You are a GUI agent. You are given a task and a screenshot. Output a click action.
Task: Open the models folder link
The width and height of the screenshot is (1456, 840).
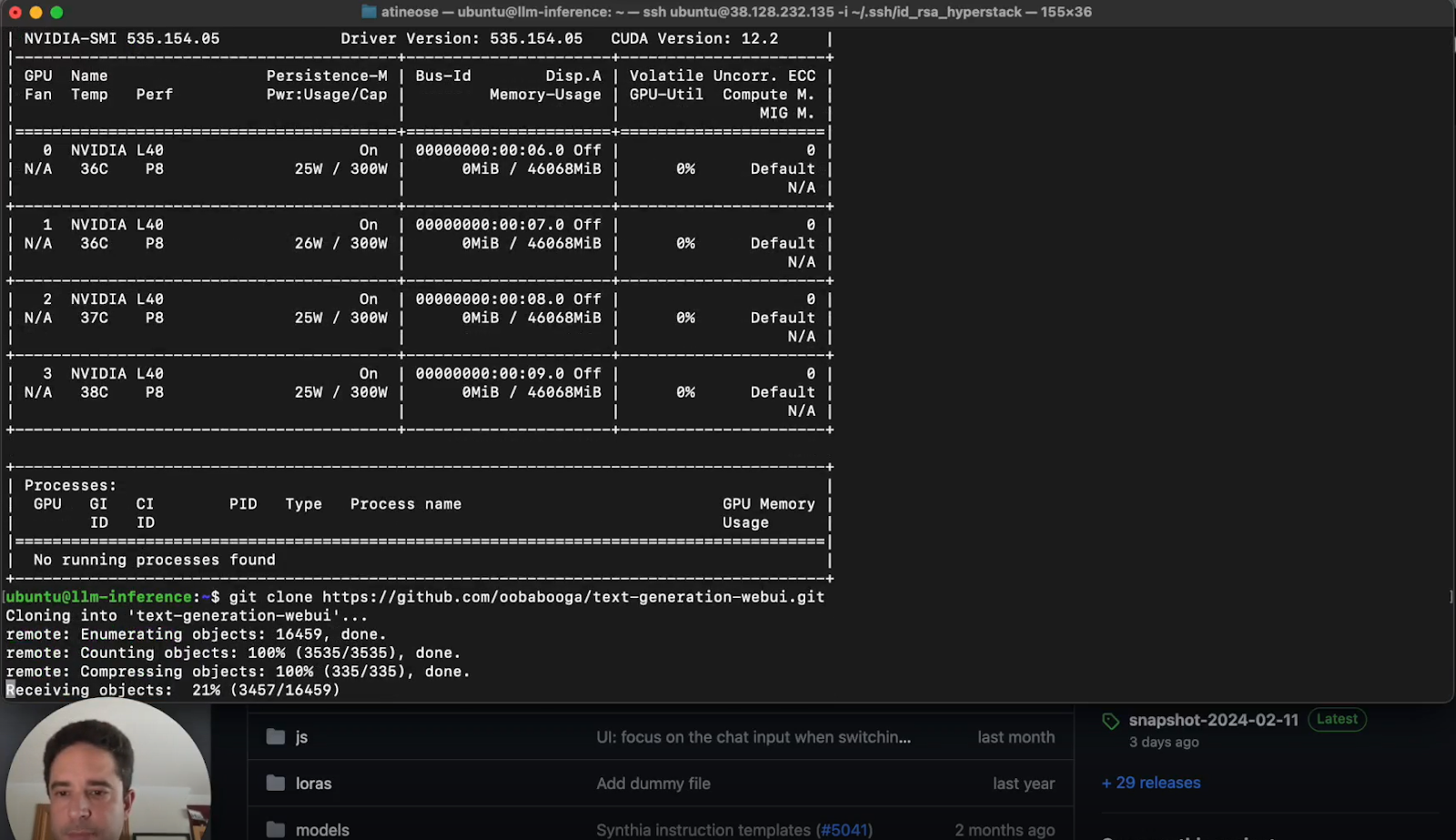coord(322,830)
